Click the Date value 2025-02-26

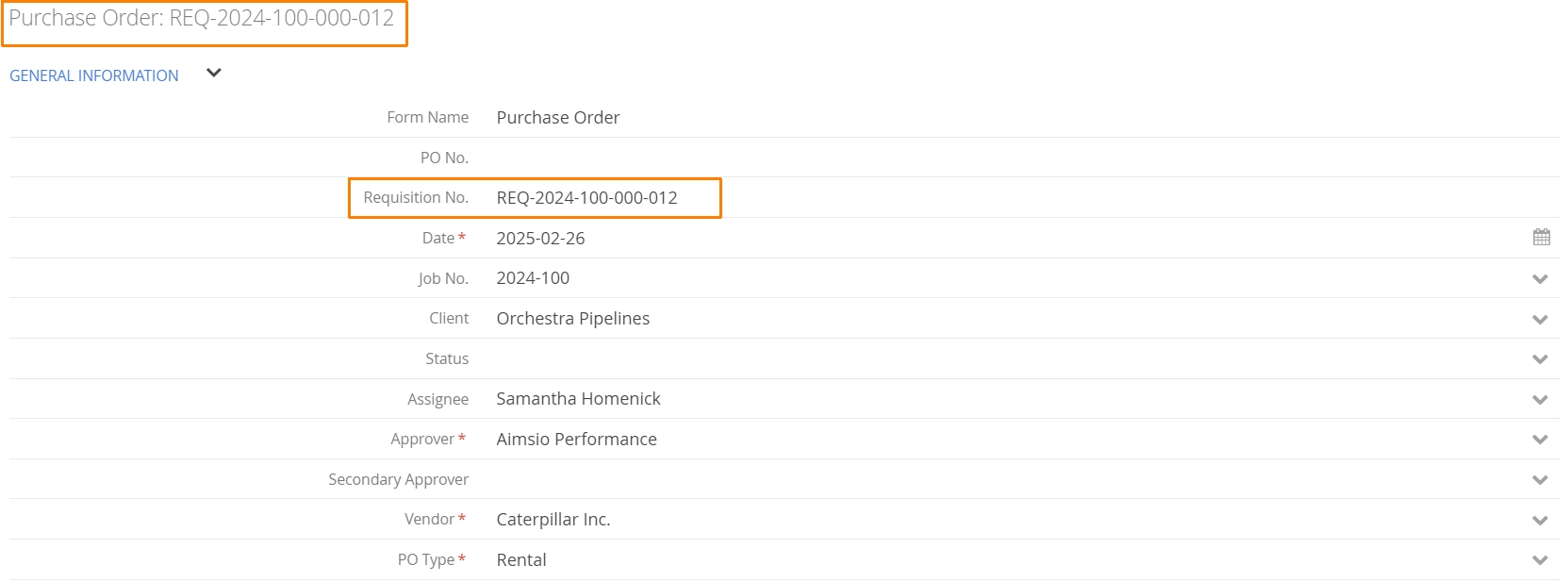pyautogui.click(x=540, y=239)
